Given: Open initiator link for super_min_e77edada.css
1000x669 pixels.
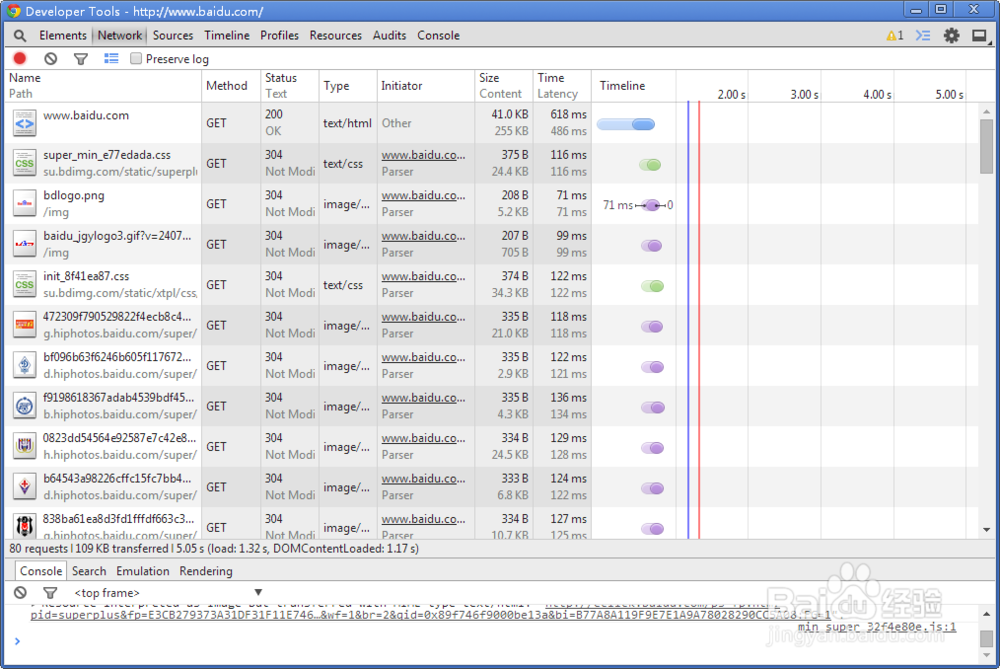Looking at the screenshot, I should [423, 155].
